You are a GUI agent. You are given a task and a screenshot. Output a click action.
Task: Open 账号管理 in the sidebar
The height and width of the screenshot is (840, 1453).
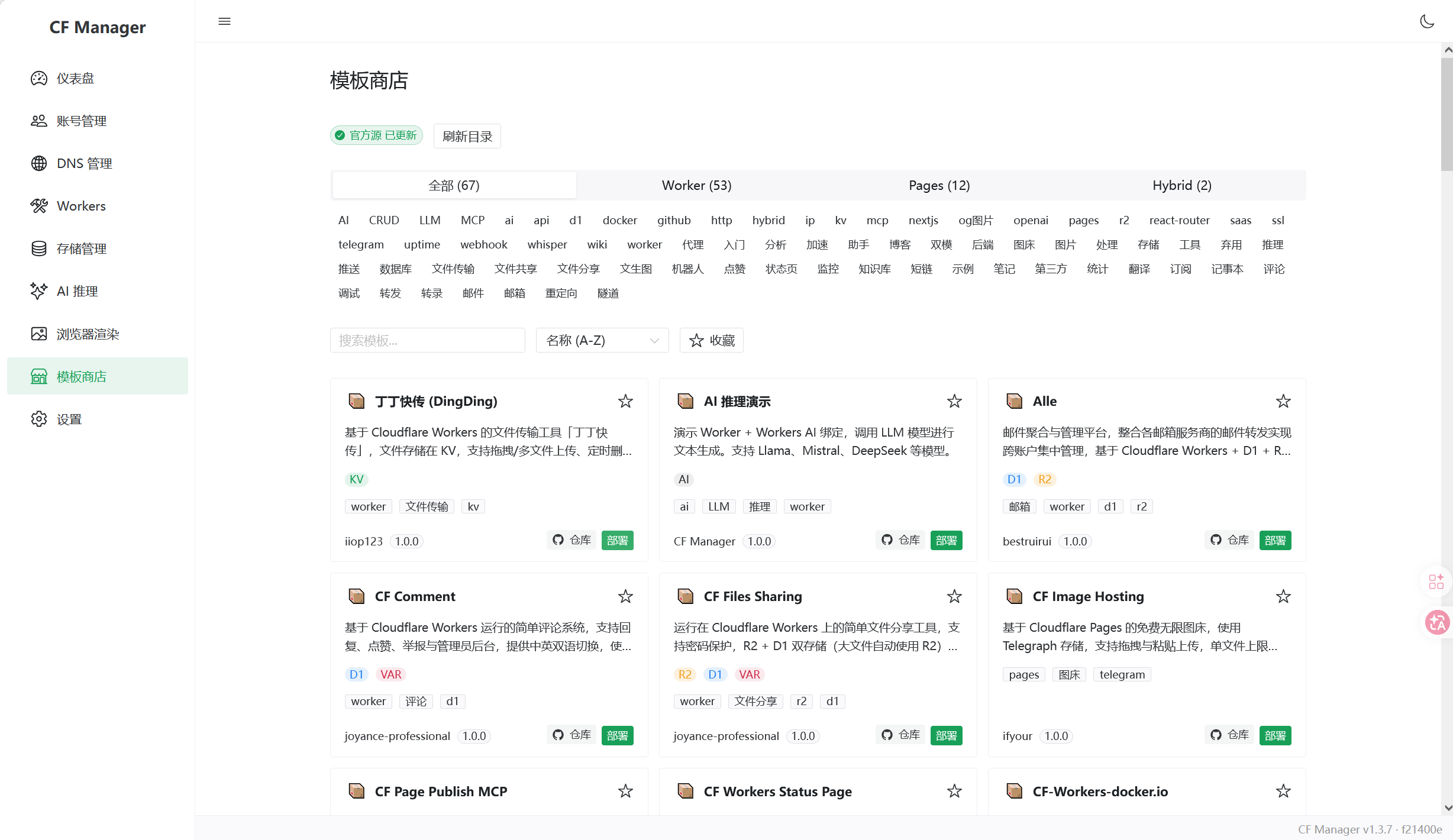pyautogui.click(x=98, y=121)
